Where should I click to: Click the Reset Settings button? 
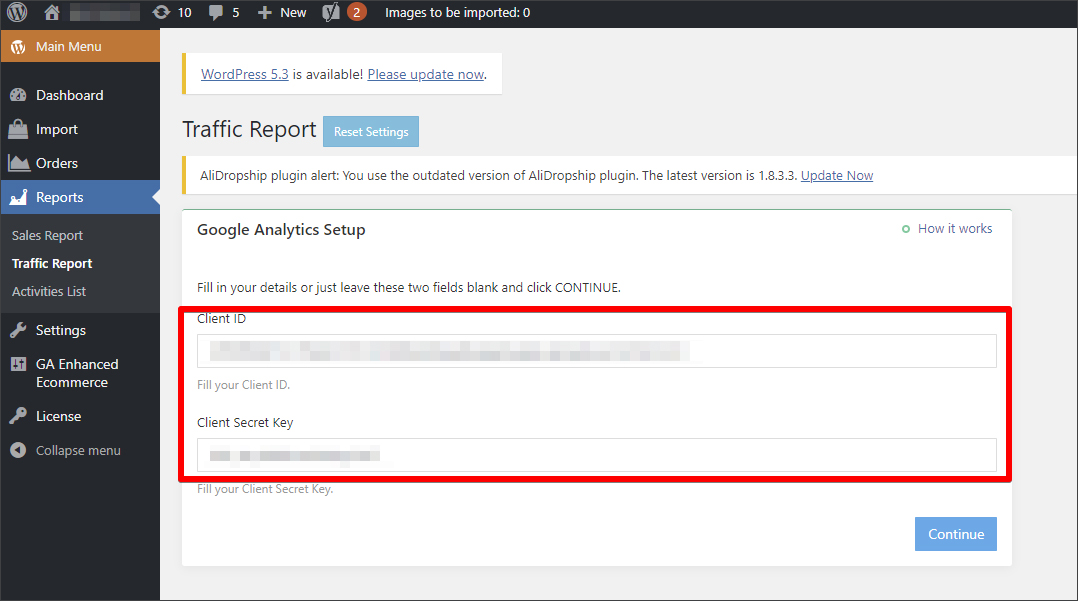click(x=371, y=131)
